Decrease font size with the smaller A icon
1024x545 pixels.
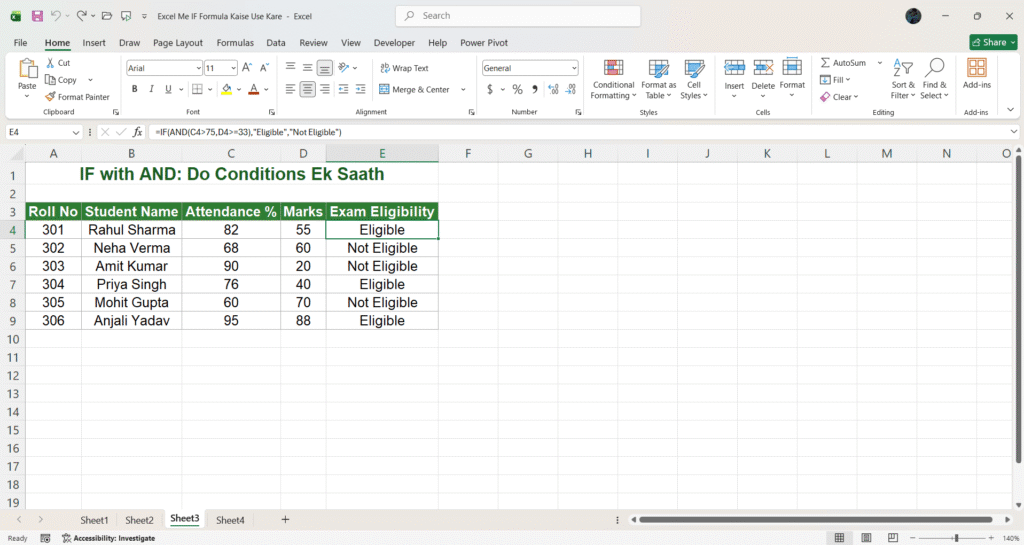264,67
